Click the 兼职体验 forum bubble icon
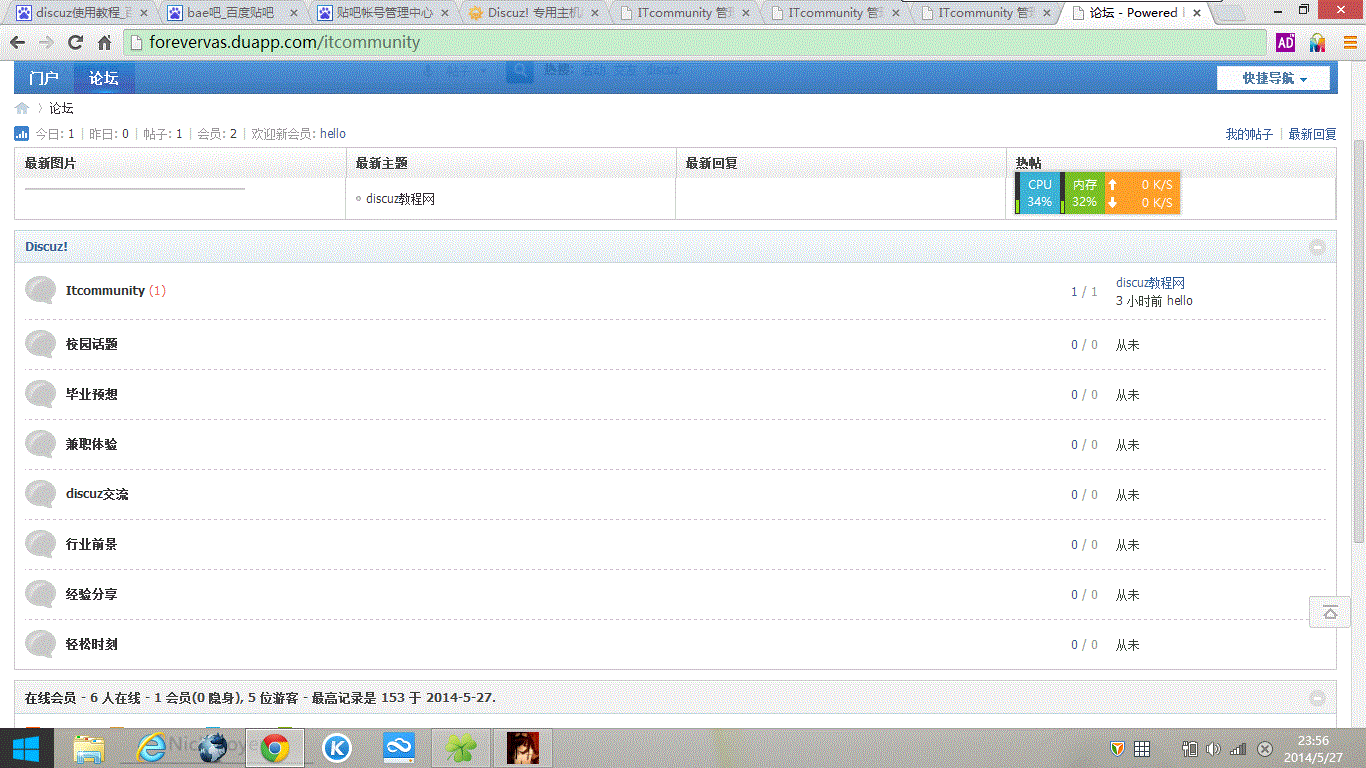1366x768 pixels. tap(40, 444)
